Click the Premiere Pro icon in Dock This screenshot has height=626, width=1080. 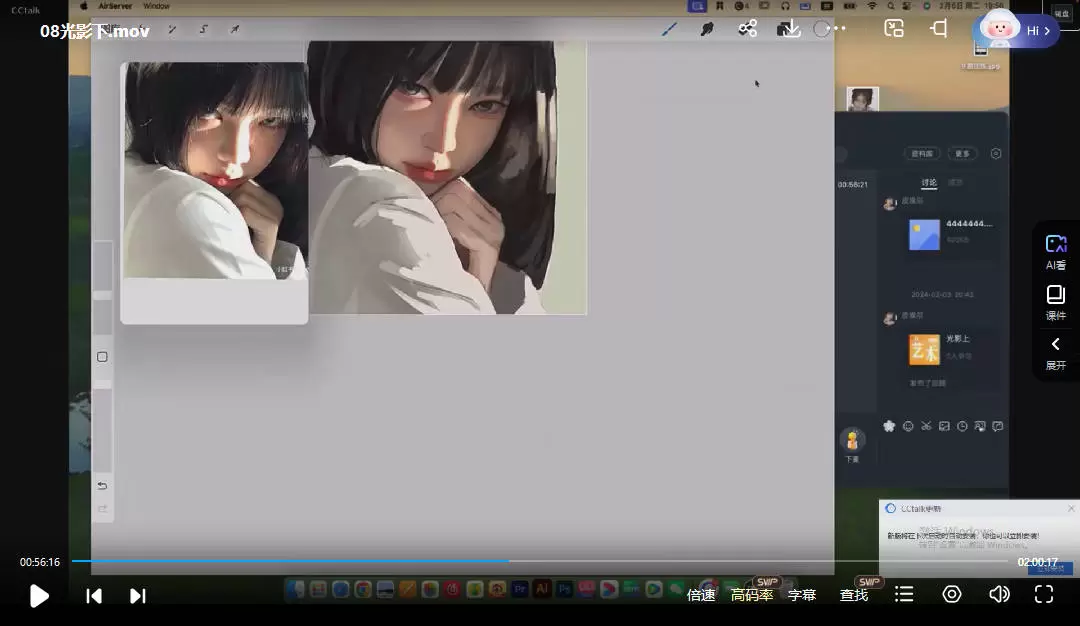click(520, 589)
